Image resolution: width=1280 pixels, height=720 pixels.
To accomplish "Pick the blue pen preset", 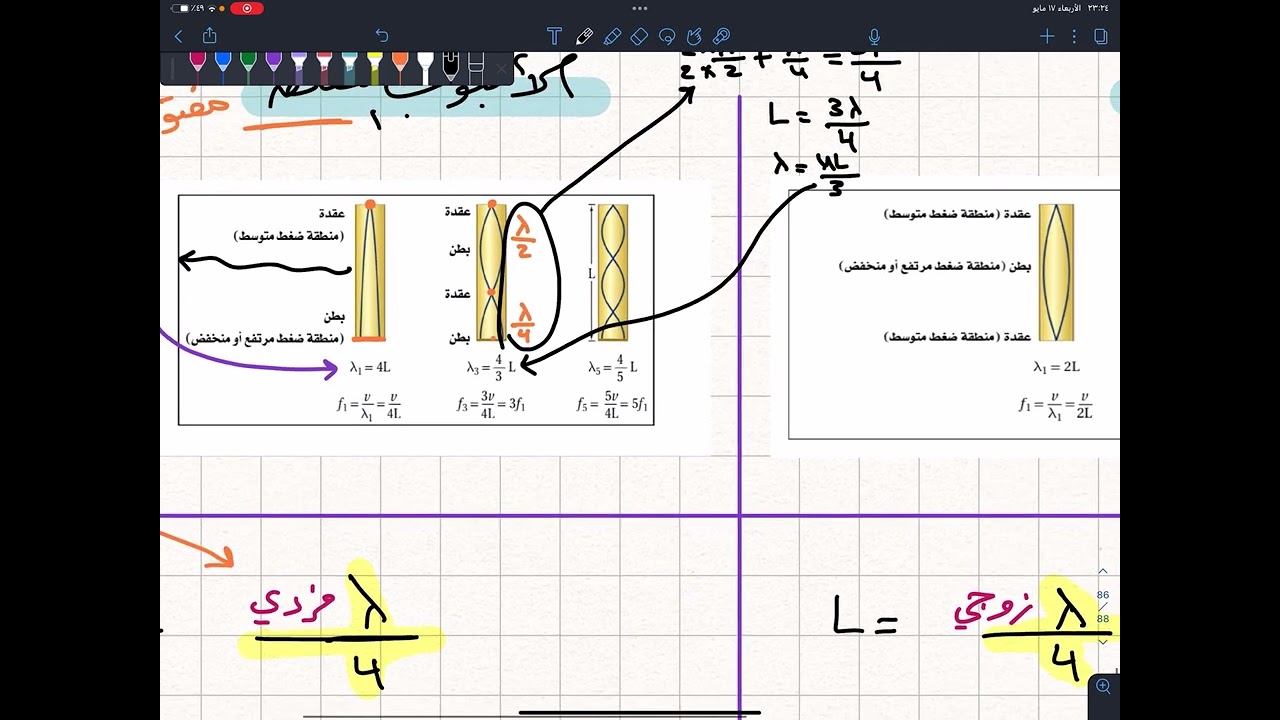I will [223, 66].
